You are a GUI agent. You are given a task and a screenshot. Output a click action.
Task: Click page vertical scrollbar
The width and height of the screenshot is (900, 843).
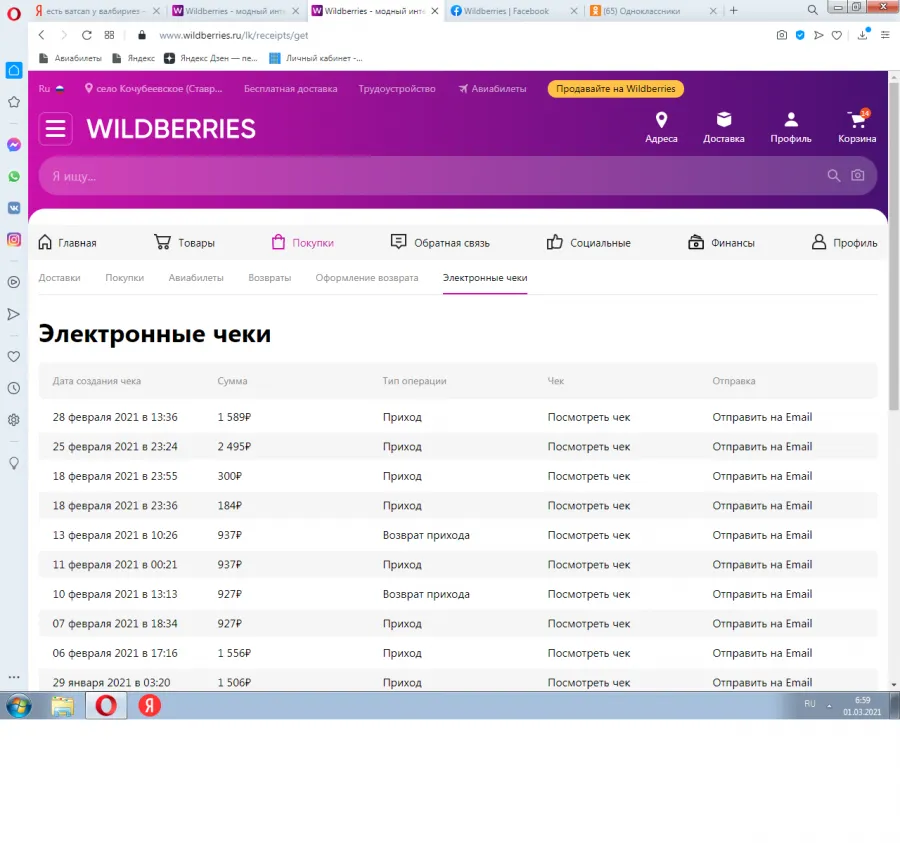point(894,247)
